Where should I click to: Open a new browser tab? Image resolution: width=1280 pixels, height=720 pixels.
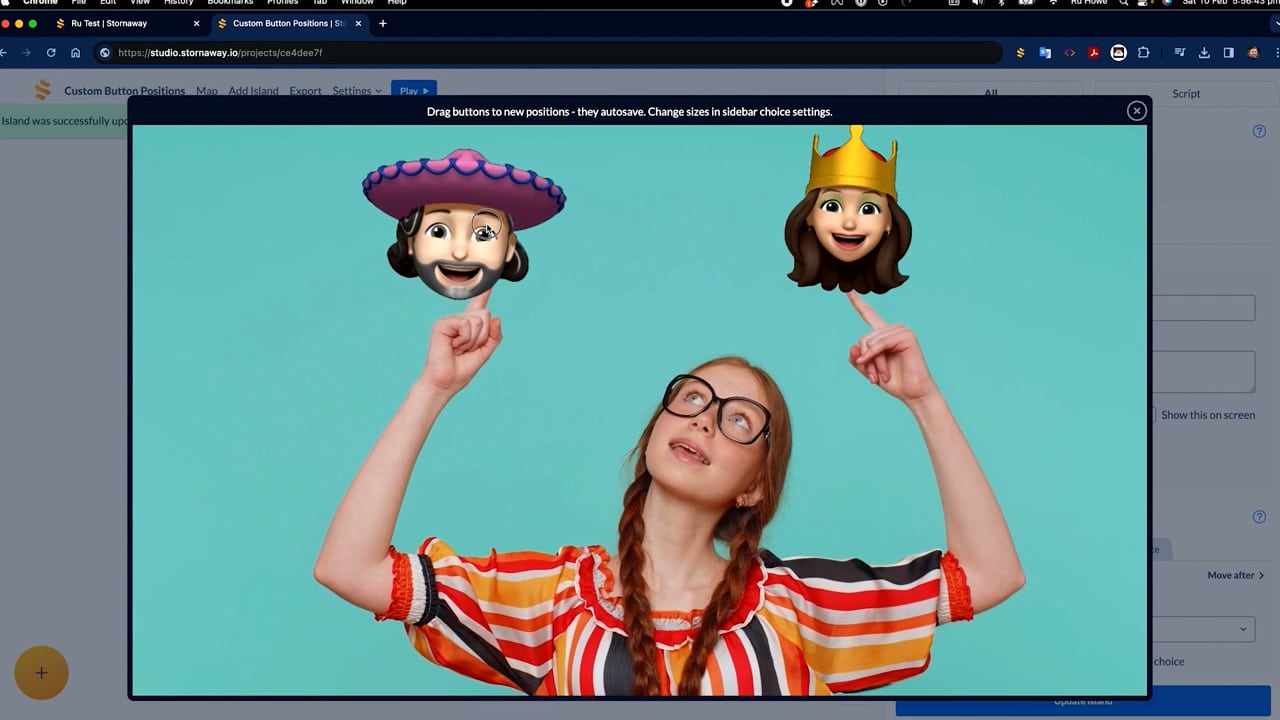[382, 23]
